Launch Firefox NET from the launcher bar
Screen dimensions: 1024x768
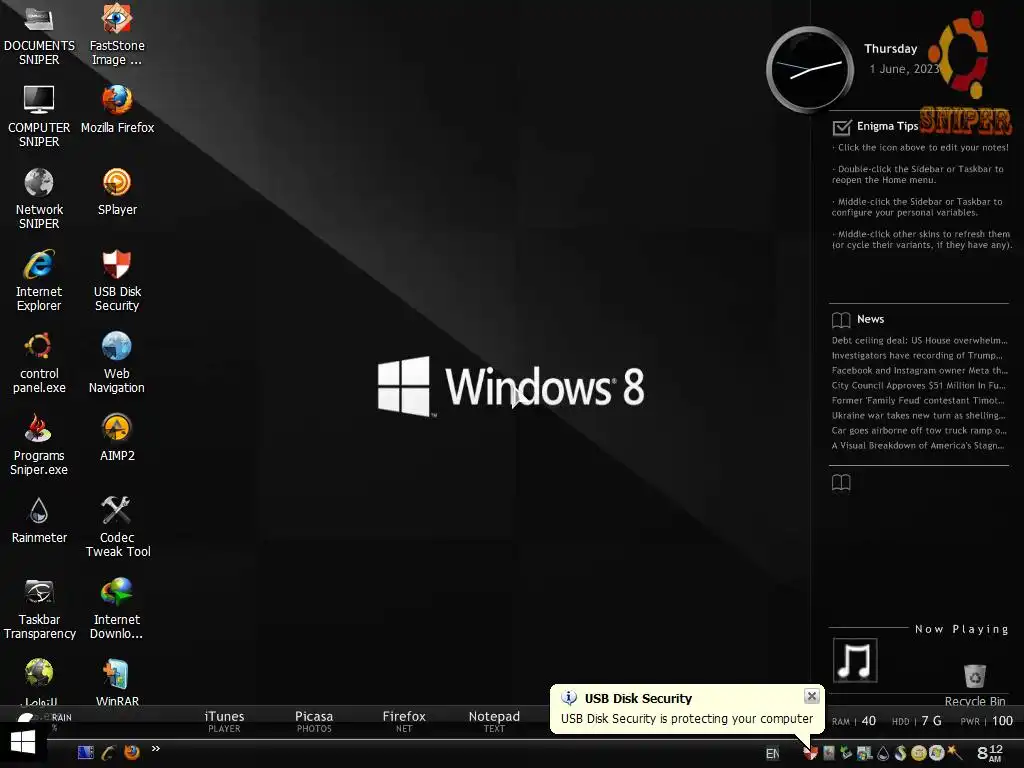click(x=404, y=721)
